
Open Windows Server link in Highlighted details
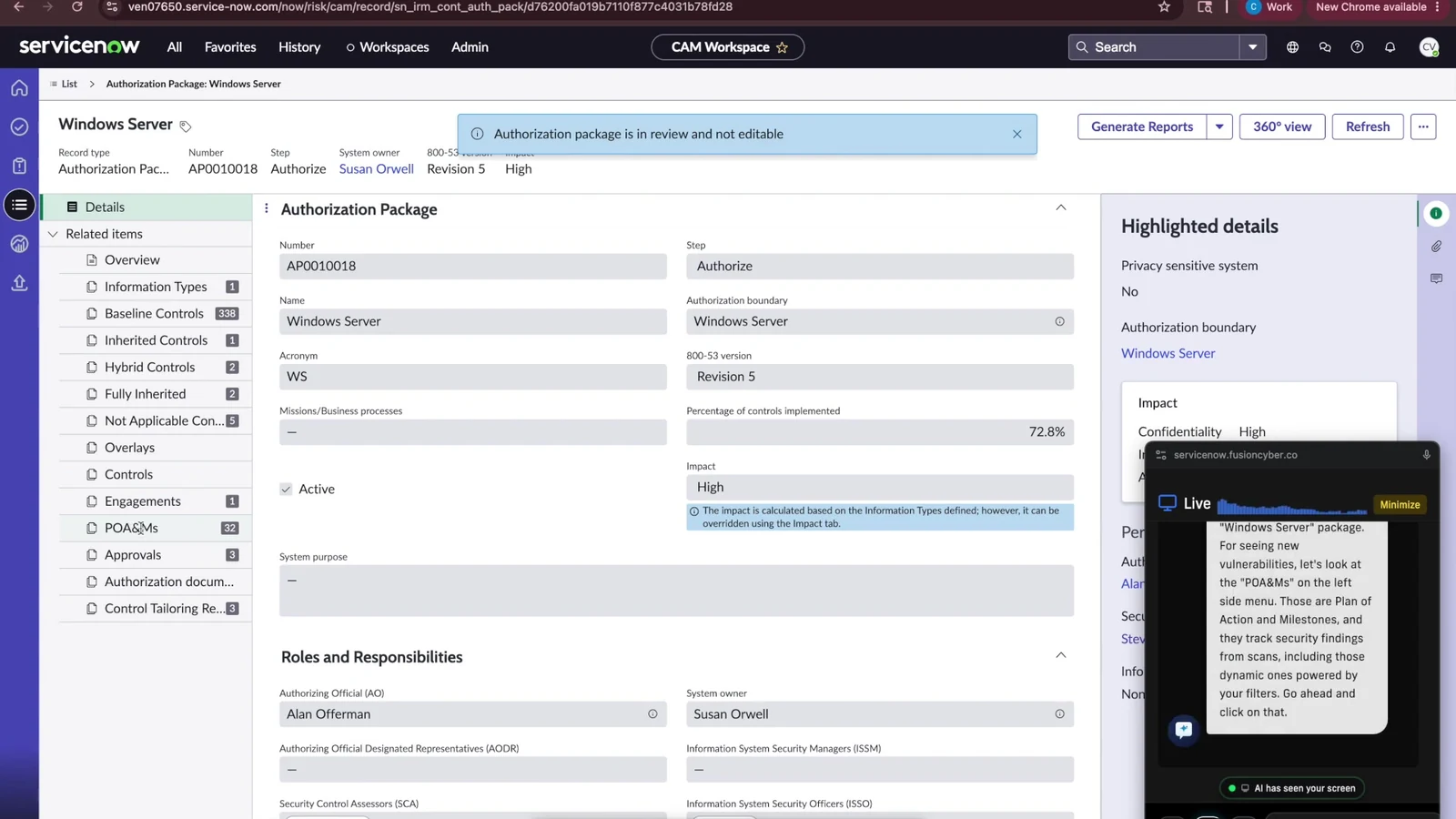[x=1168, y=353]
